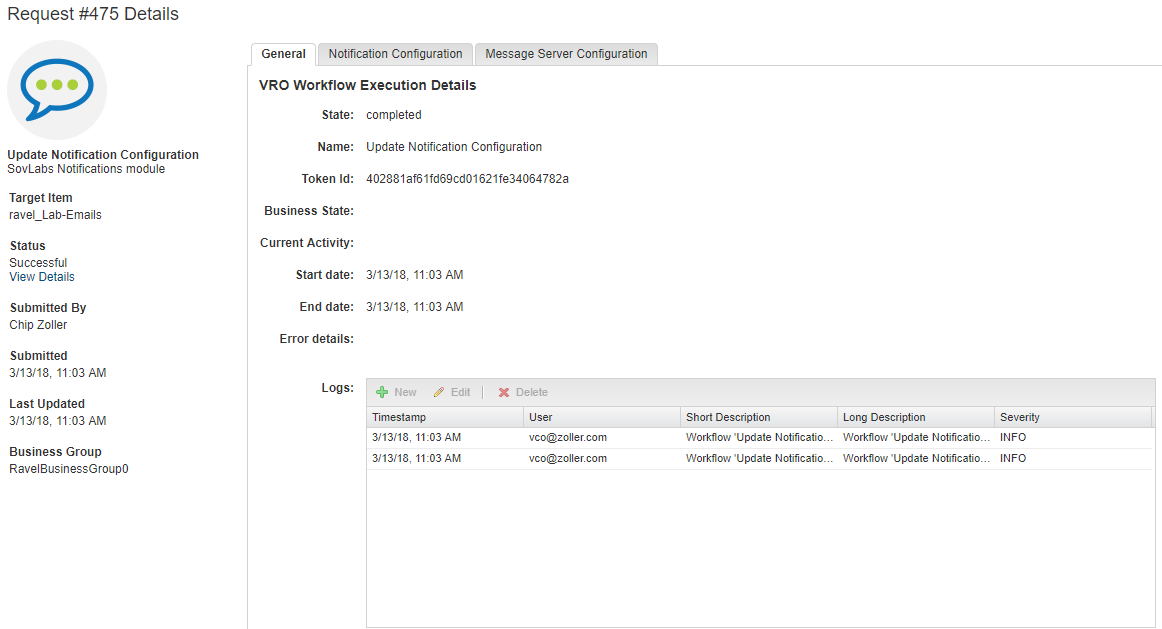1162x629 pixels.
Task: Switch to the General tab
Action: [283, 54]
